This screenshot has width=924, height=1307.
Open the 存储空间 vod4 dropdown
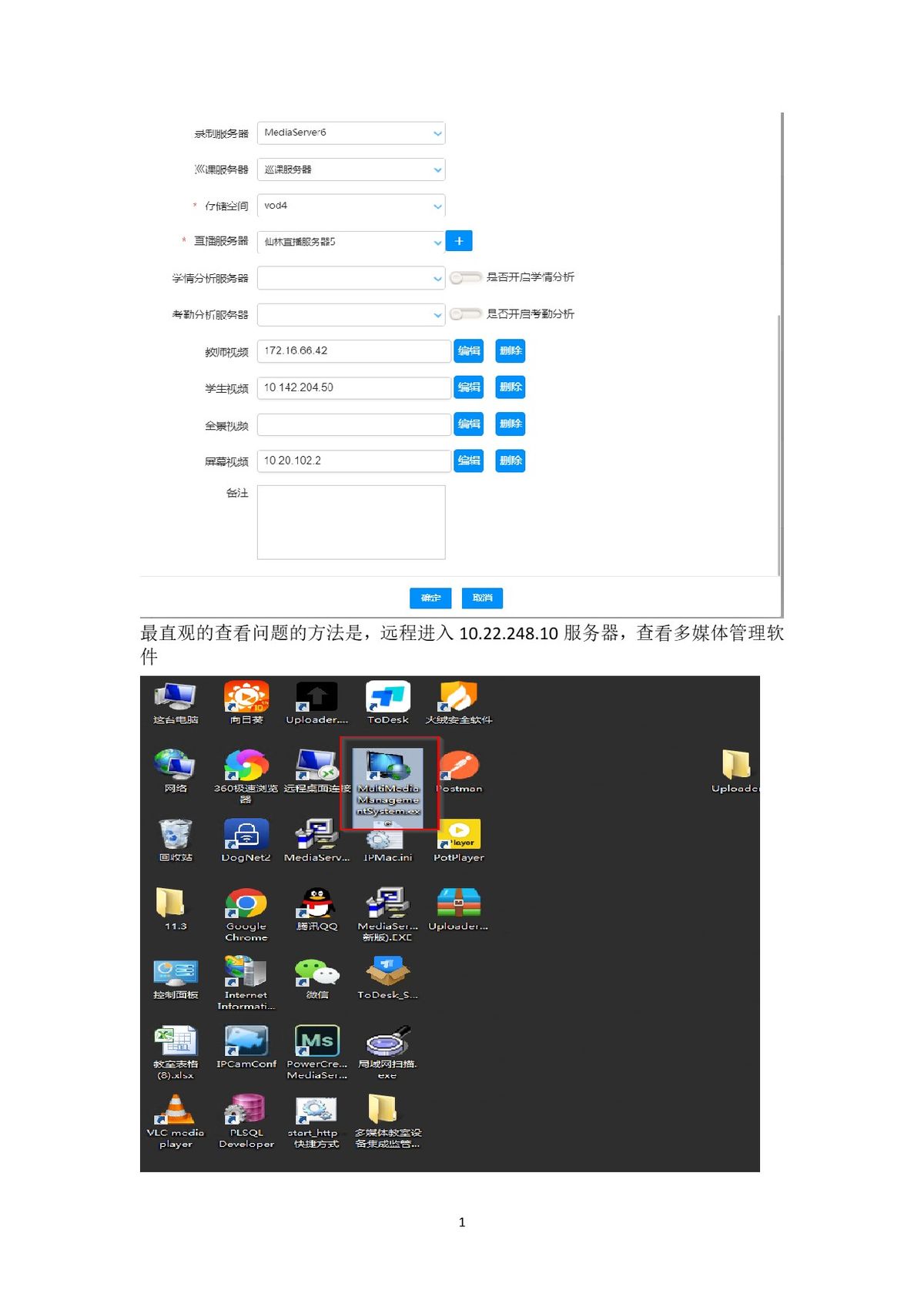(351, 206)
